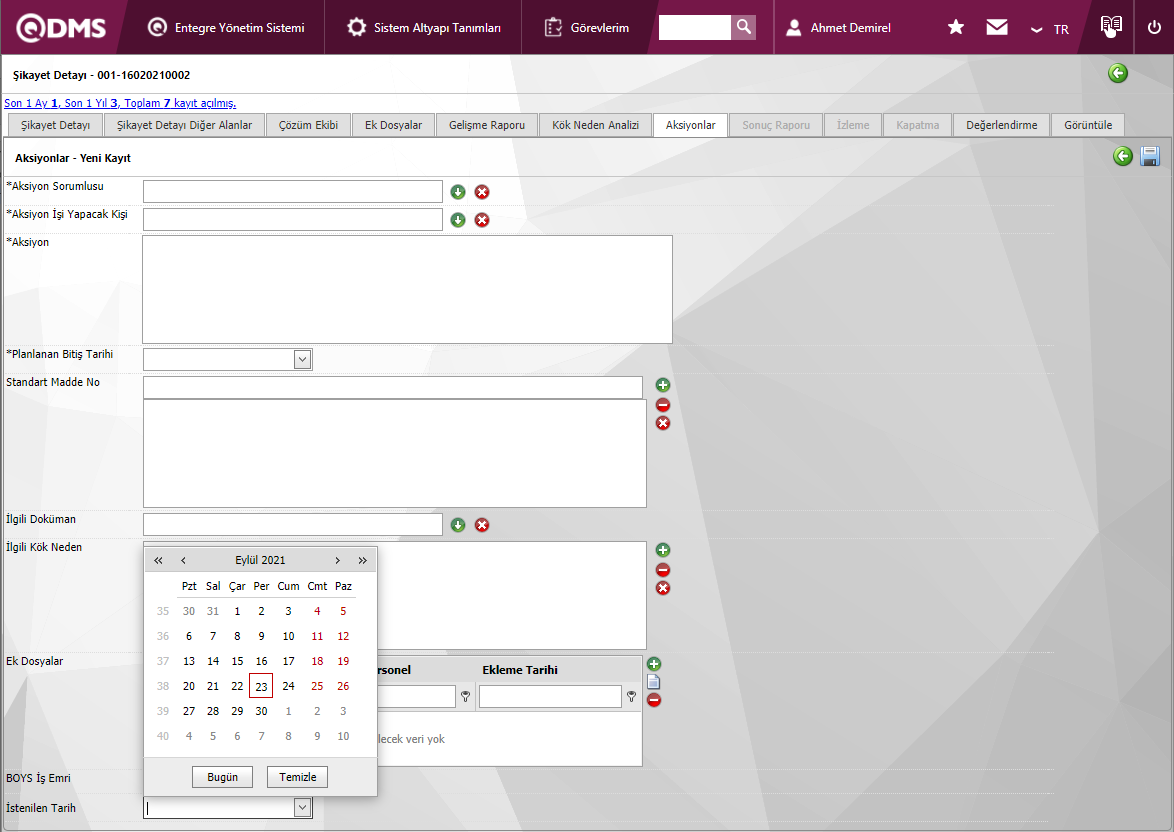Click the Bugün button in calendar
This screenshot has height=832, width=1174.
coord(222,777)
